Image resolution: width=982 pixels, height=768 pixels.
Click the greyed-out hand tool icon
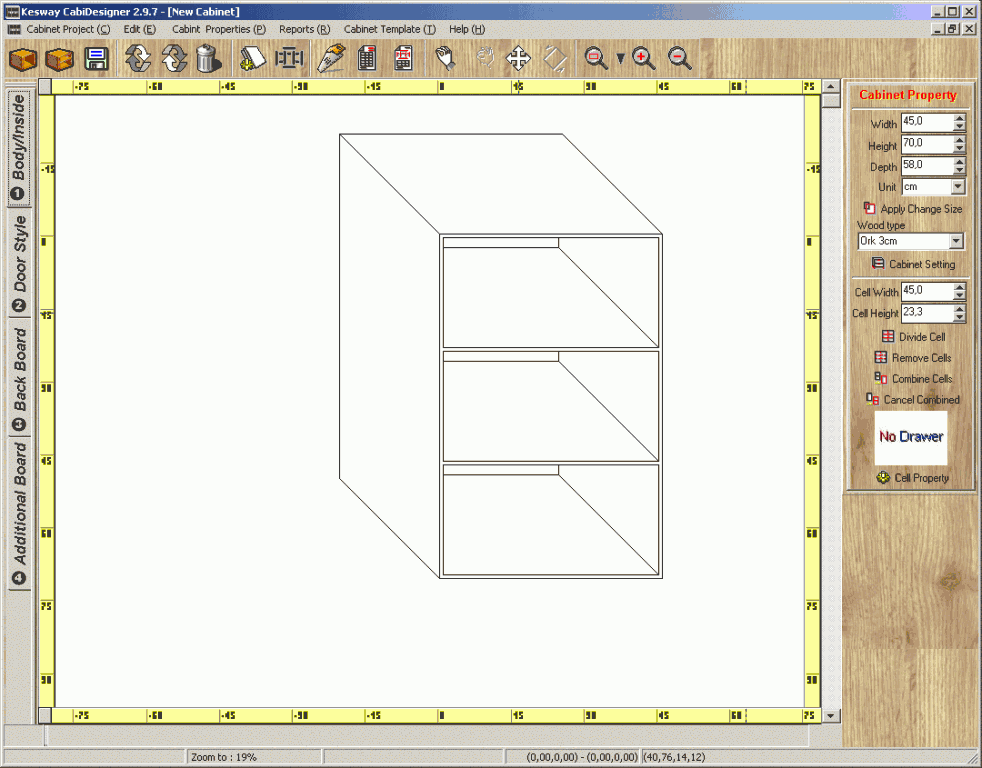click(x=485, y=58)
